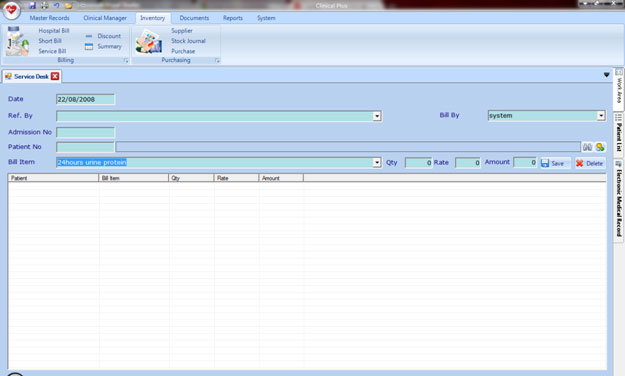Click the Summary calendar icon
This screenshot has height=376, width=625.
coord(89,47)
